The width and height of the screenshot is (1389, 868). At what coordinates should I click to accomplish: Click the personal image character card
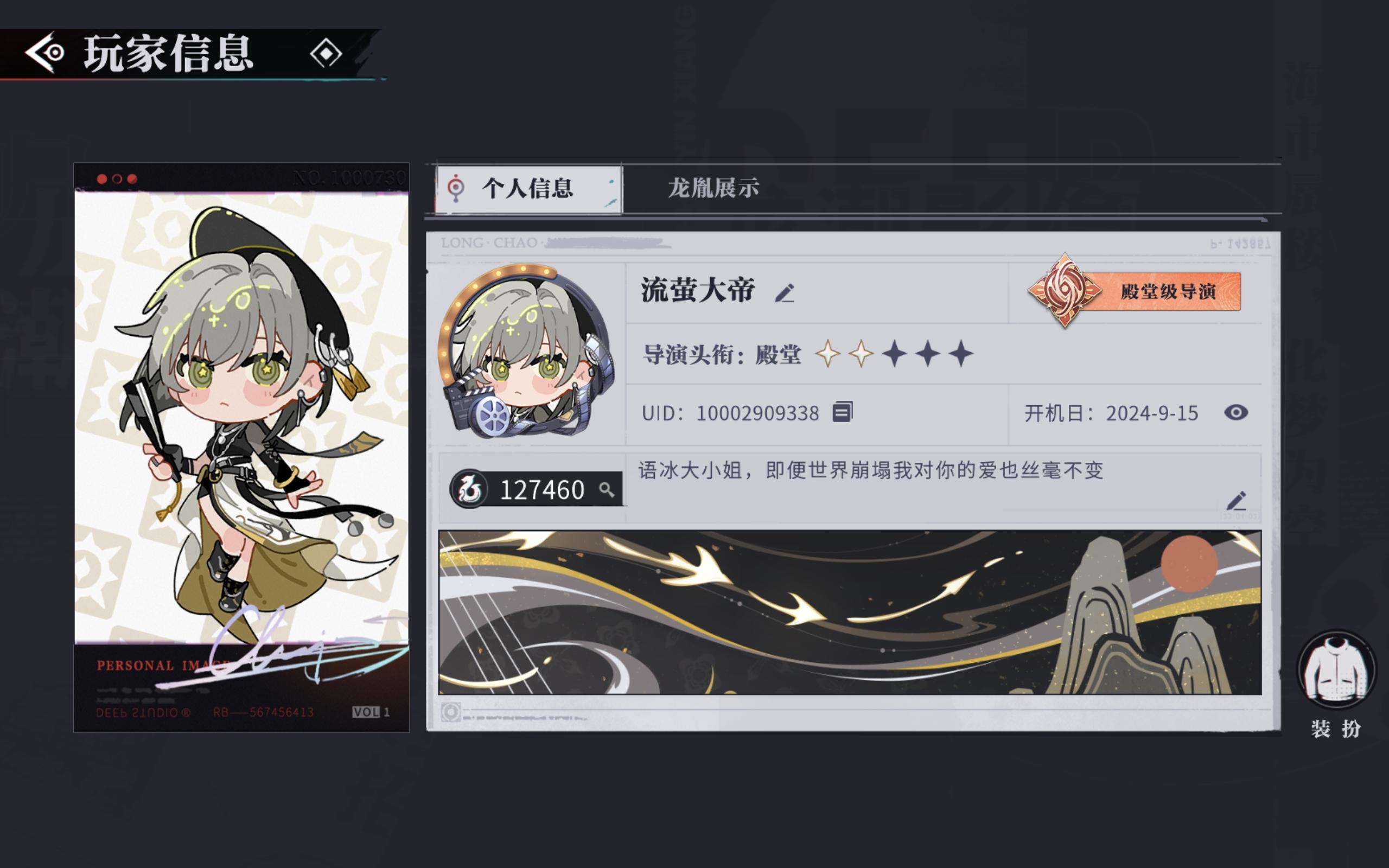[241, 448]
